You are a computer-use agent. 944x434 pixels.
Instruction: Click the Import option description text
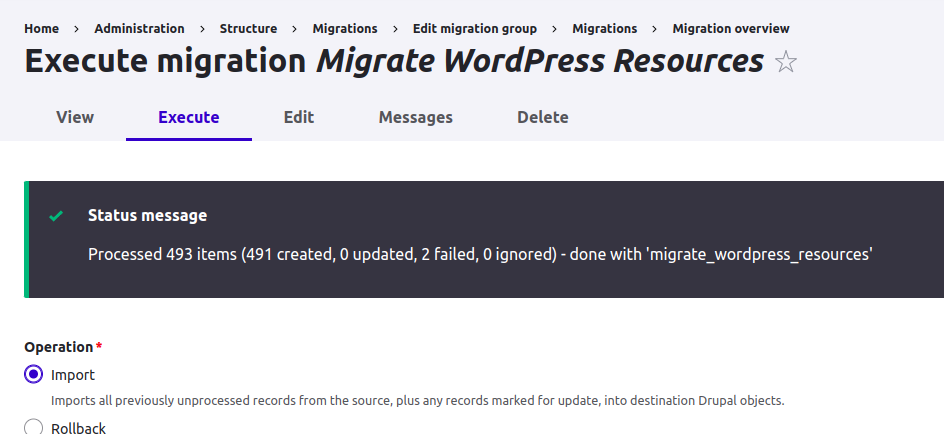(418, 400)
